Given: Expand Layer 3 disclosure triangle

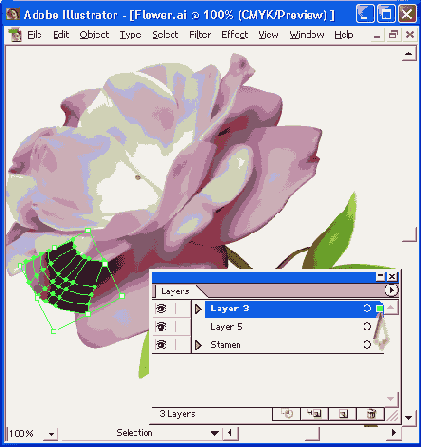Looking at the screenshot, I should coord(198,309).
